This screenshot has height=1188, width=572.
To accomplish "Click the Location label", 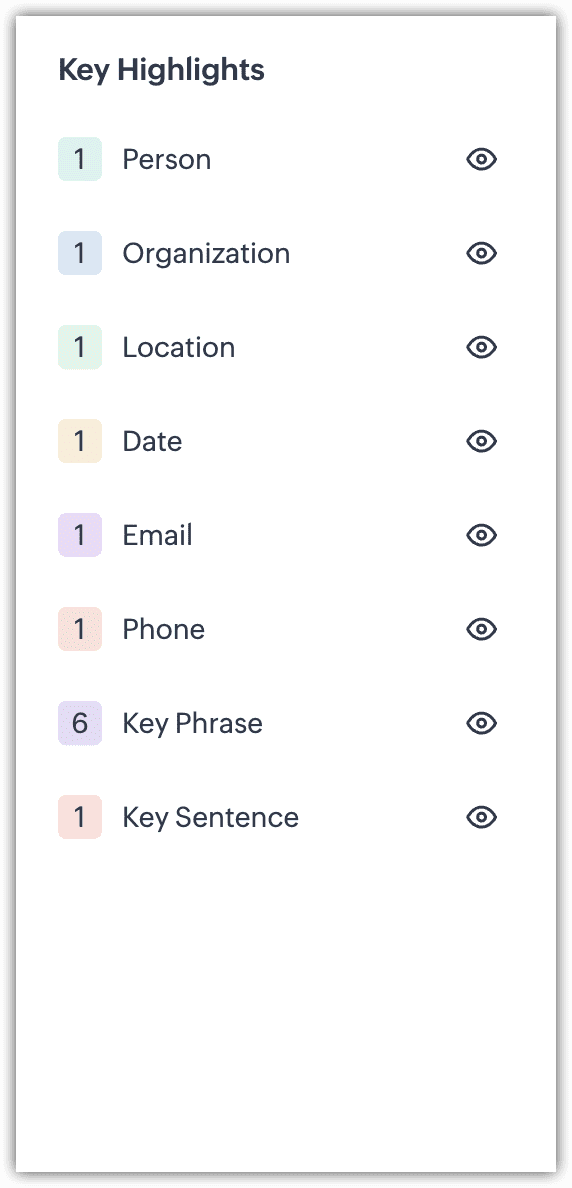I will click(x=179, y=347).
